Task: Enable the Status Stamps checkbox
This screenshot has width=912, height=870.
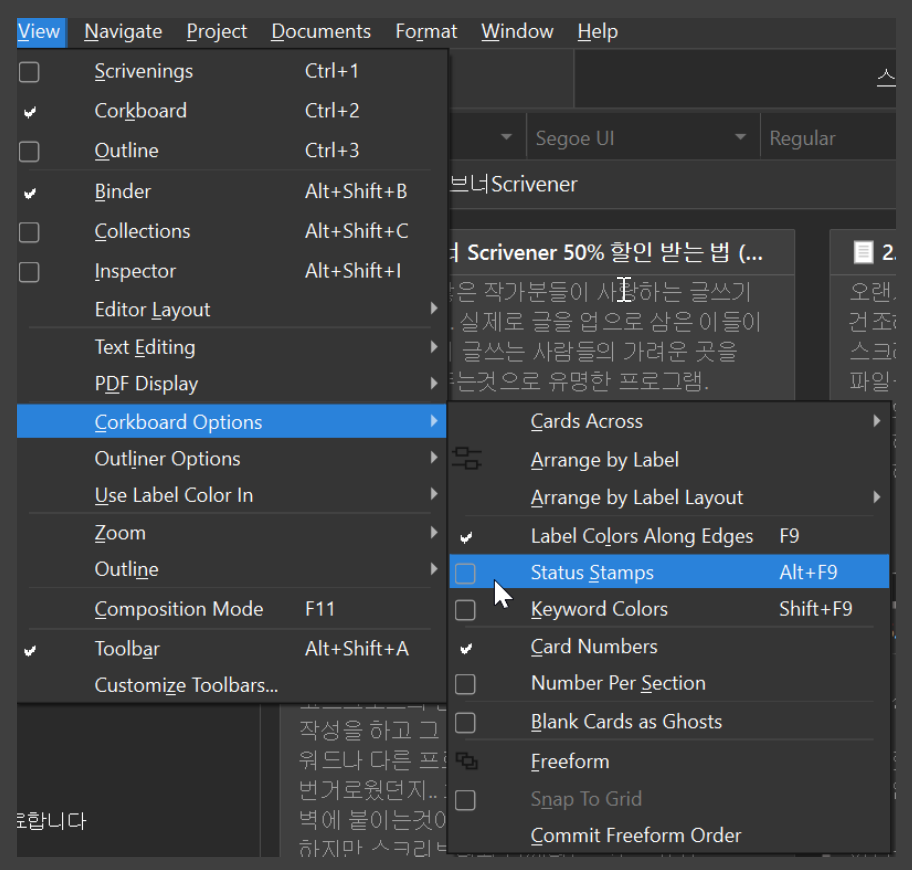Action: [x=465, y=573]
